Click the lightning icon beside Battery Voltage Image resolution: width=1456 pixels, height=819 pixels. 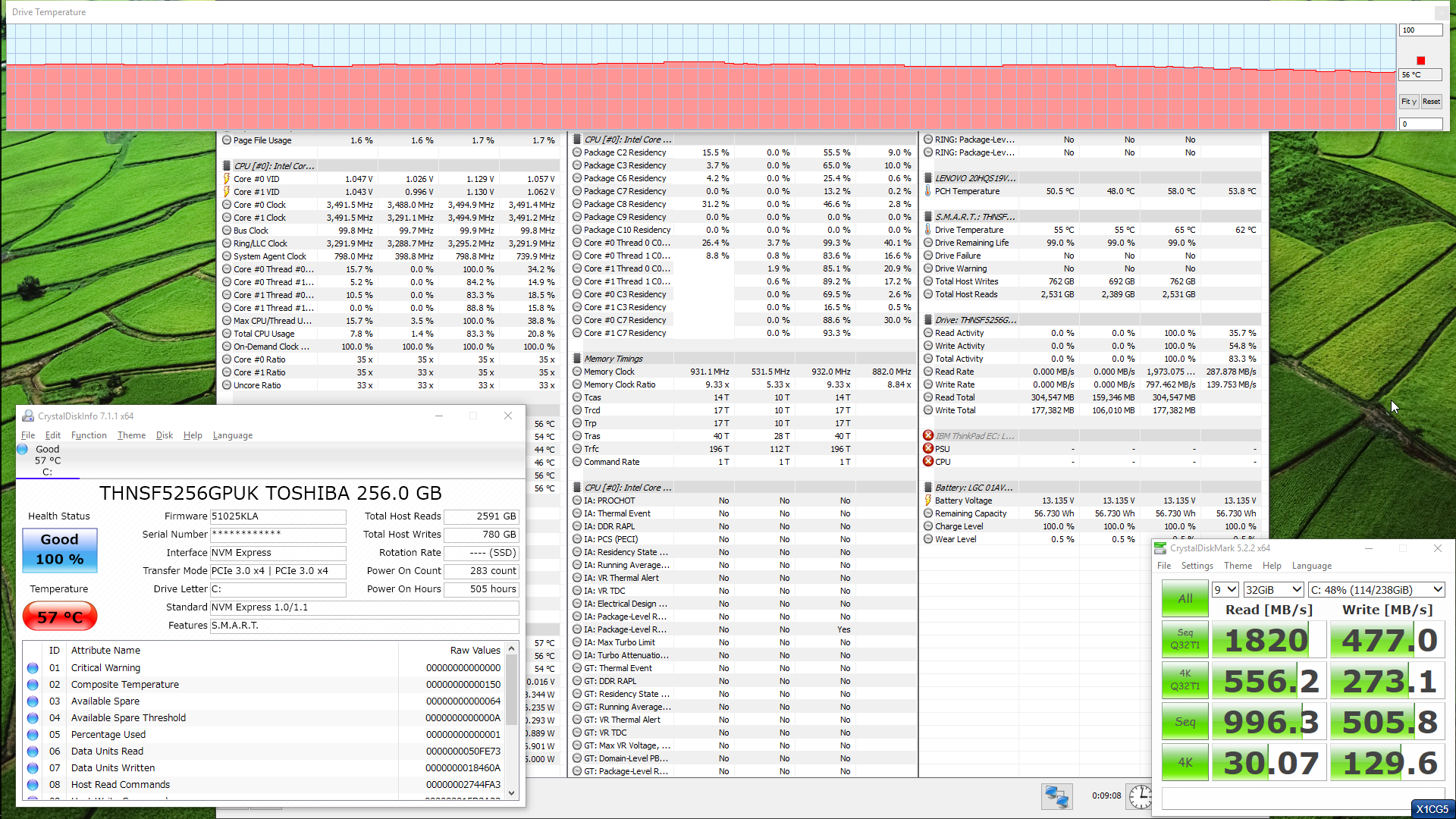[x=928, y=500]
